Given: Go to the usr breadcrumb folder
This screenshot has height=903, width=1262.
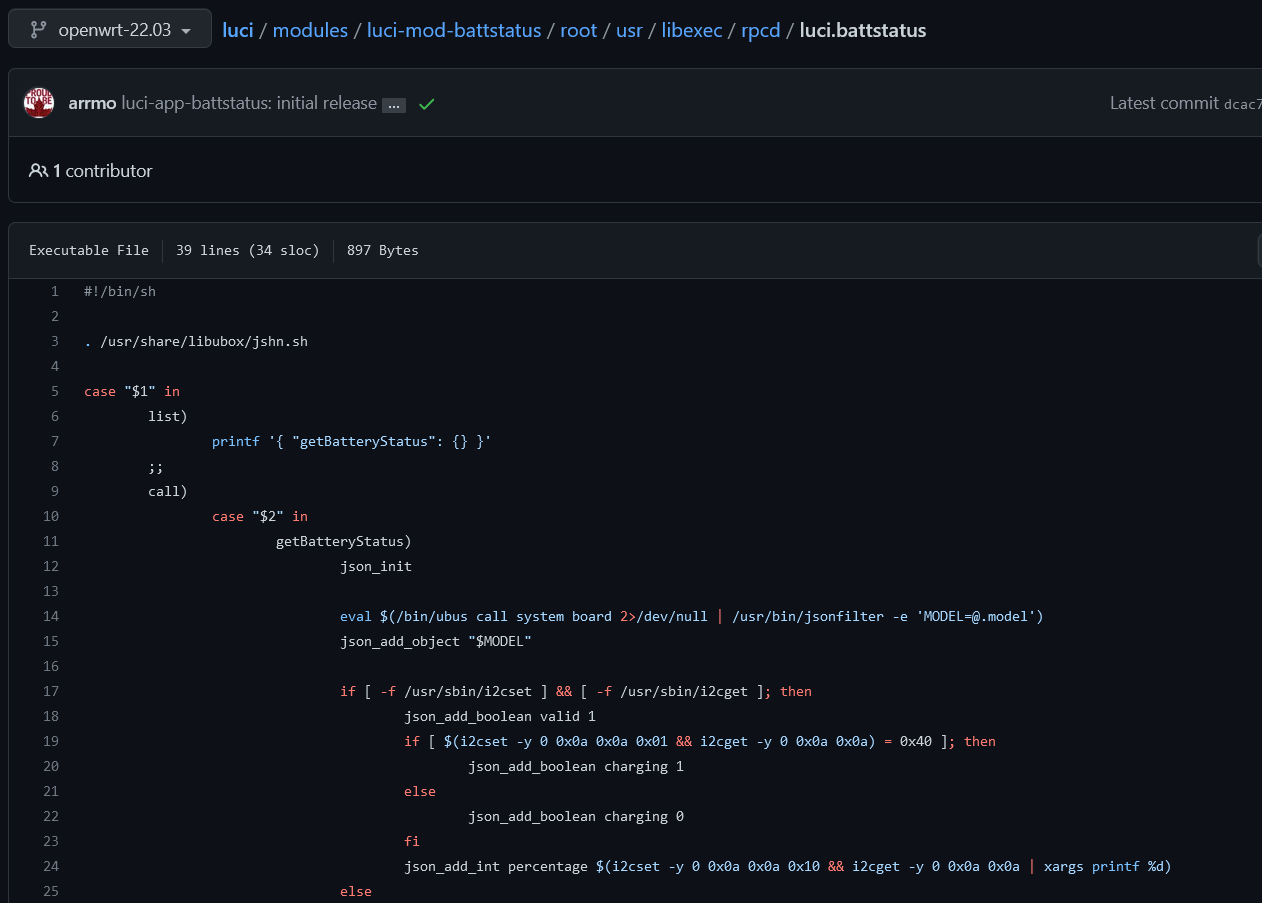Looking at the screenshot, I should tap(629, 30).
